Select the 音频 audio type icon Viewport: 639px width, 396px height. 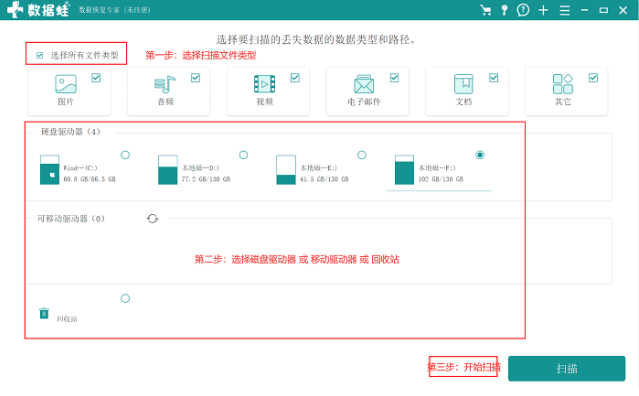[165, 84]
